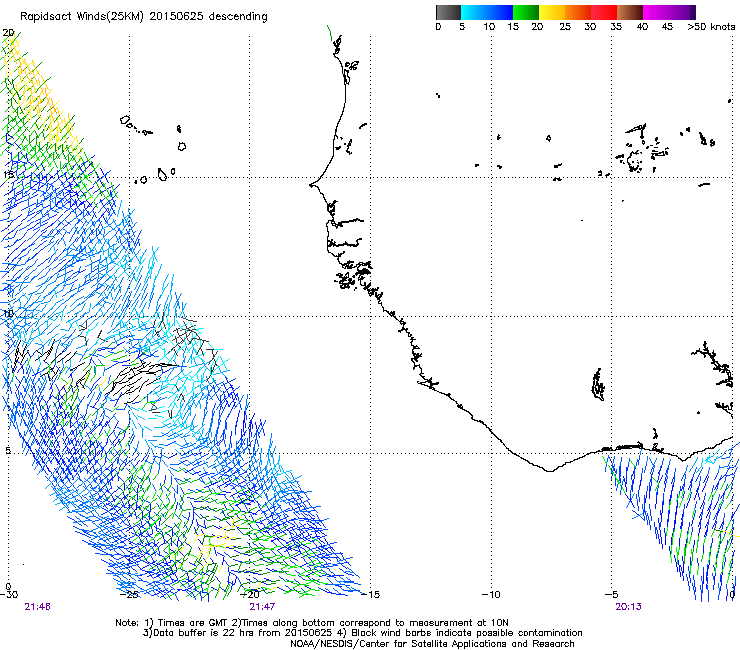Select the gray 0-5 knots color band
This screenshot has height=650, width=740.
[x=448, y=12]
